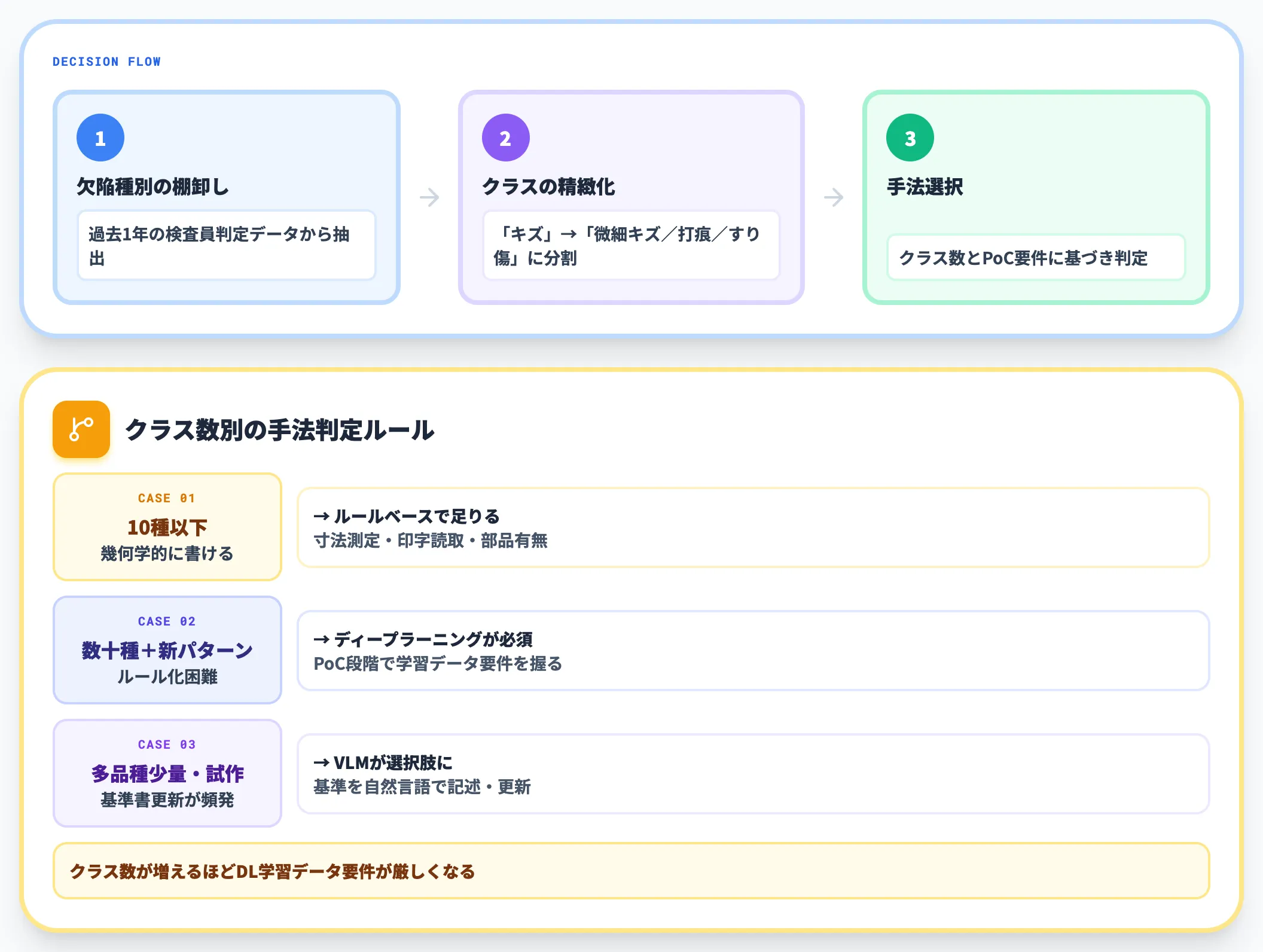1263x952 pixels.
Task: Click the text ルール化困難
Action: click(167, 676)
